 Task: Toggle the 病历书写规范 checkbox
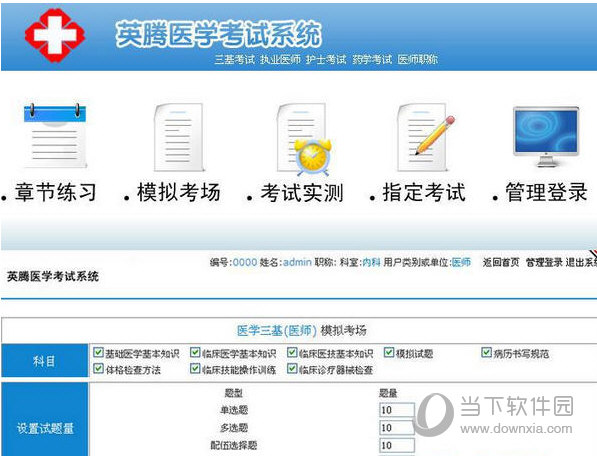[x=486, y=352]
